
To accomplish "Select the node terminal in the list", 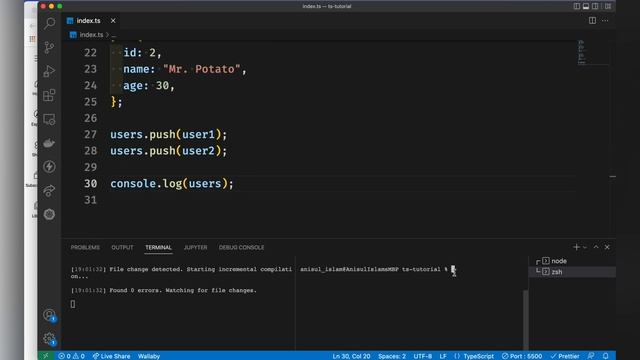I will pos(572,261).
